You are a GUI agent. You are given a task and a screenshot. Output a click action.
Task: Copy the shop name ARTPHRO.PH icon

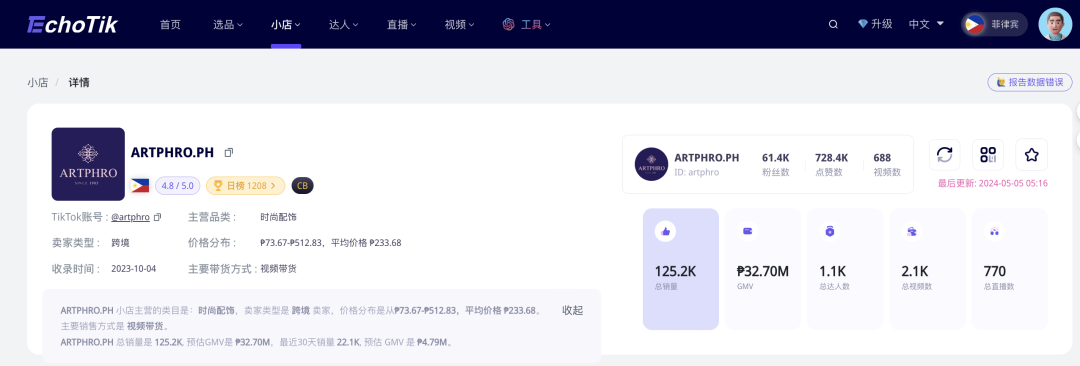pyautogui.click(x=229, y=152)
